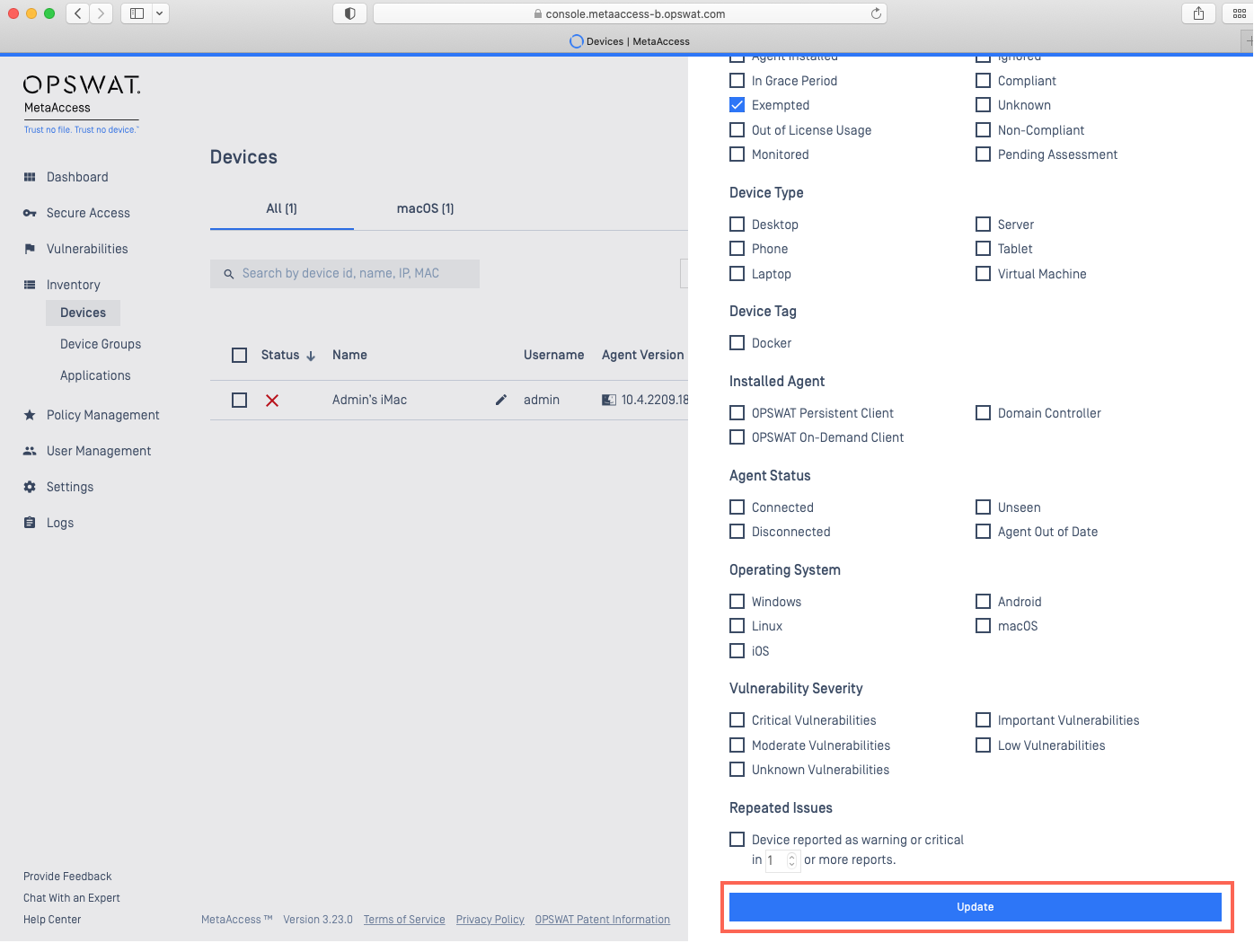The height and width of the screenshot is (952, 1254).
Task: Go back in Safari history
Action: pyautogui.click(x=77, y=13)
